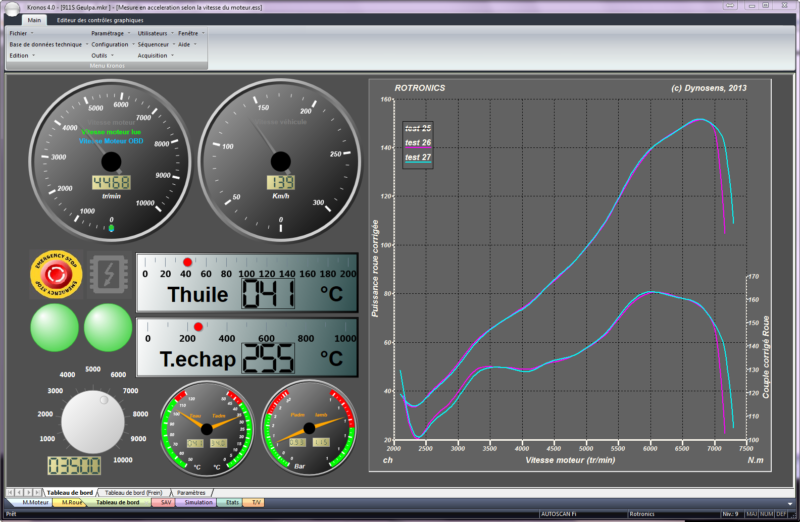Image resolution: width=800 pixels, height=522 pixels.
Task: Toggle the left green indicator light
Action: tap(55, 328)
